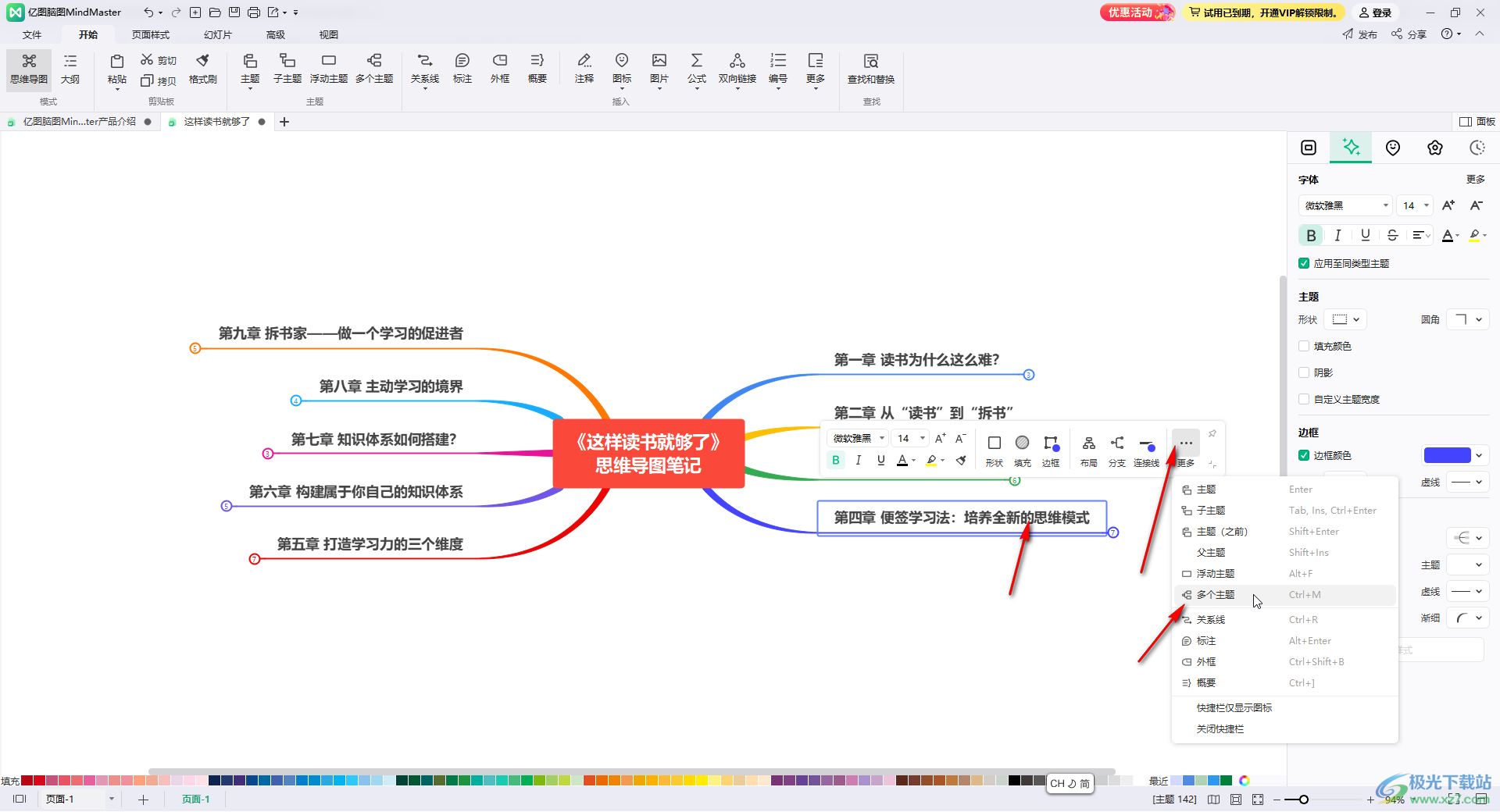Expand the border color dropdown arrow
The width and height of the screenshot is (1500, 812).
[x=1479, y=455]
